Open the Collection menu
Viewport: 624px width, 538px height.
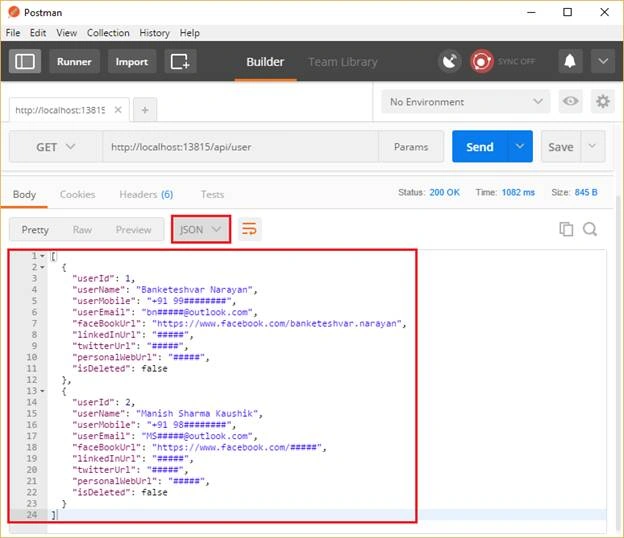(x=108, y=33)
